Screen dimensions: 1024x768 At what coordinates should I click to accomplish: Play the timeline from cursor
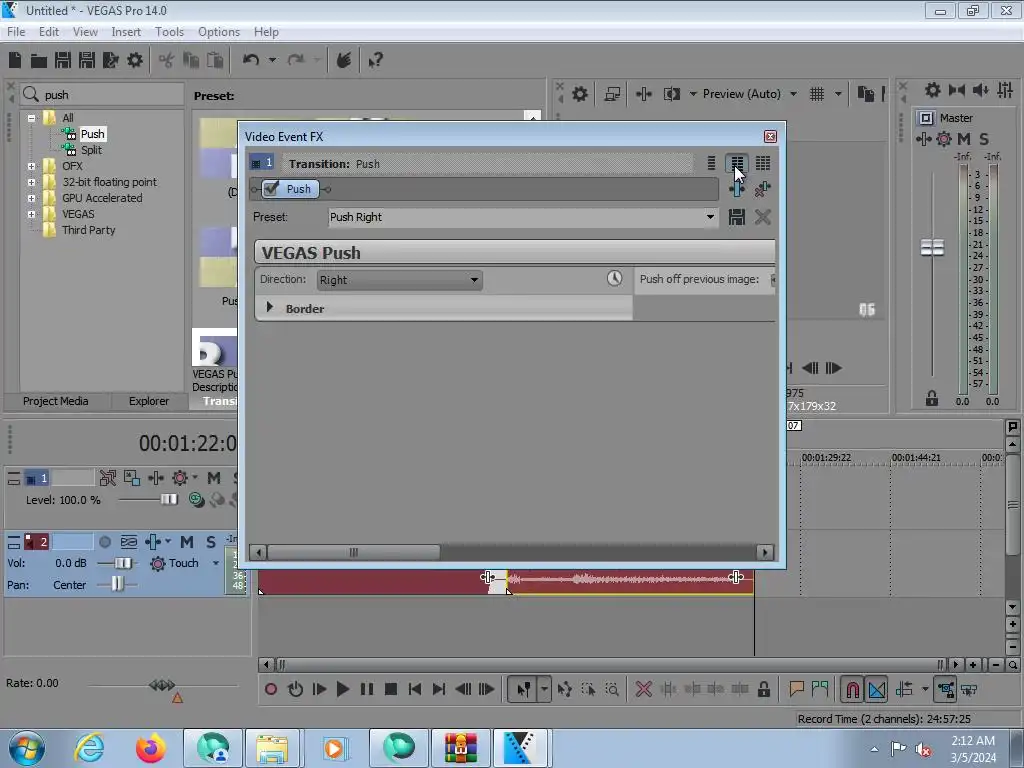coord(342,689)
